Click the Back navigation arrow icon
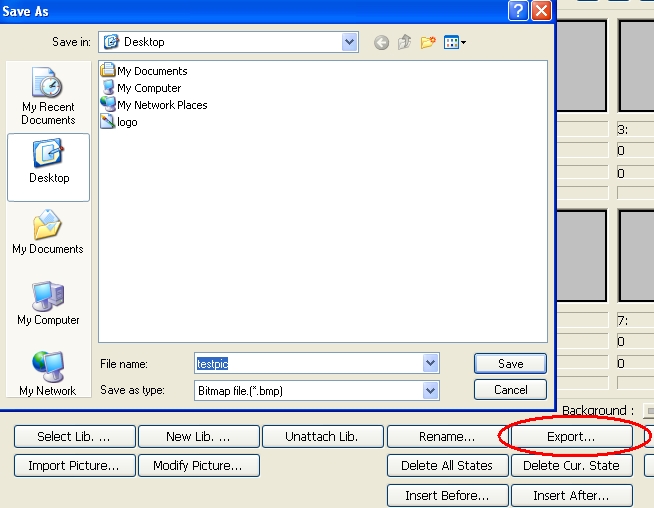 click(381, 42)
